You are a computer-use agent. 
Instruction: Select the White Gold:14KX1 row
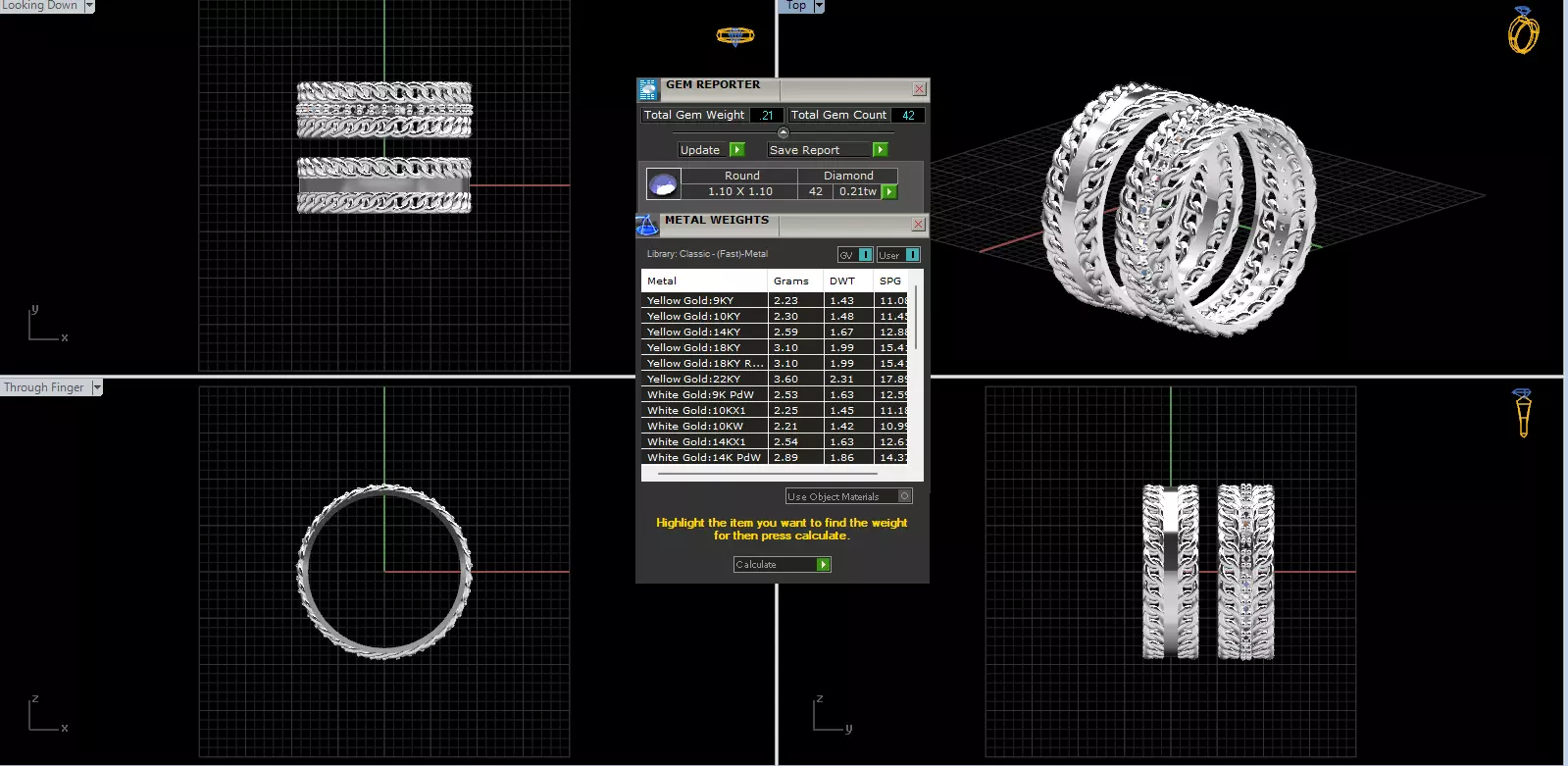(x=775, y=442)
